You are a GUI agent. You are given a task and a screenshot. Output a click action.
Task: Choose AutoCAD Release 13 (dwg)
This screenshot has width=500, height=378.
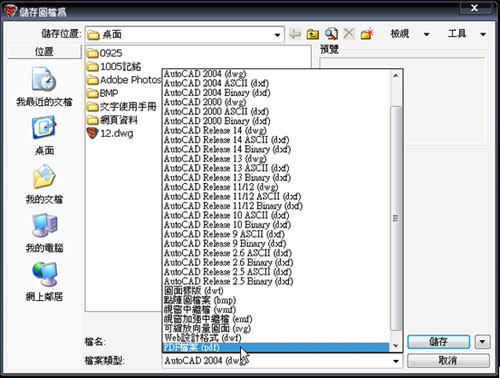[276, 158]
